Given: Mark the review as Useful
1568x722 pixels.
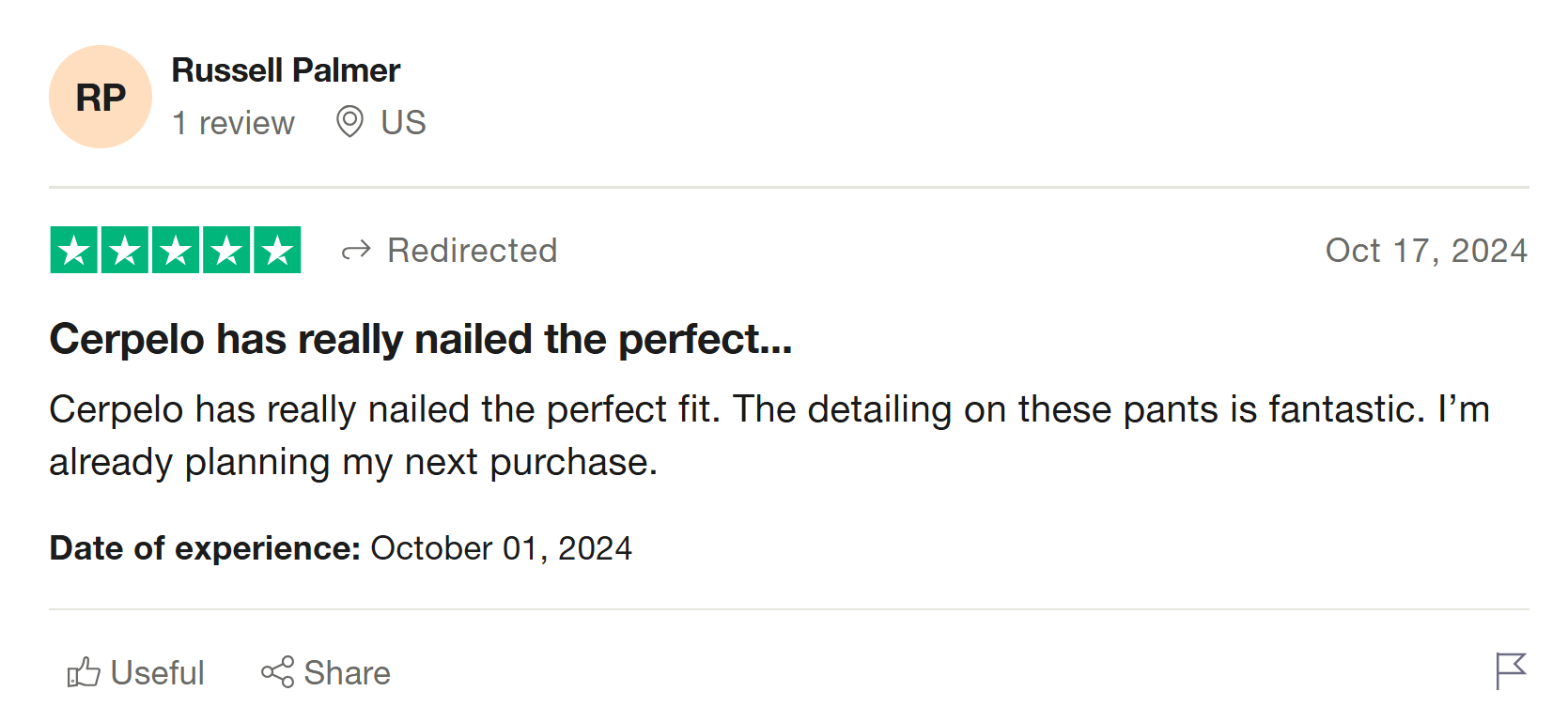Looking at the screenshot, I should (156, 673).
